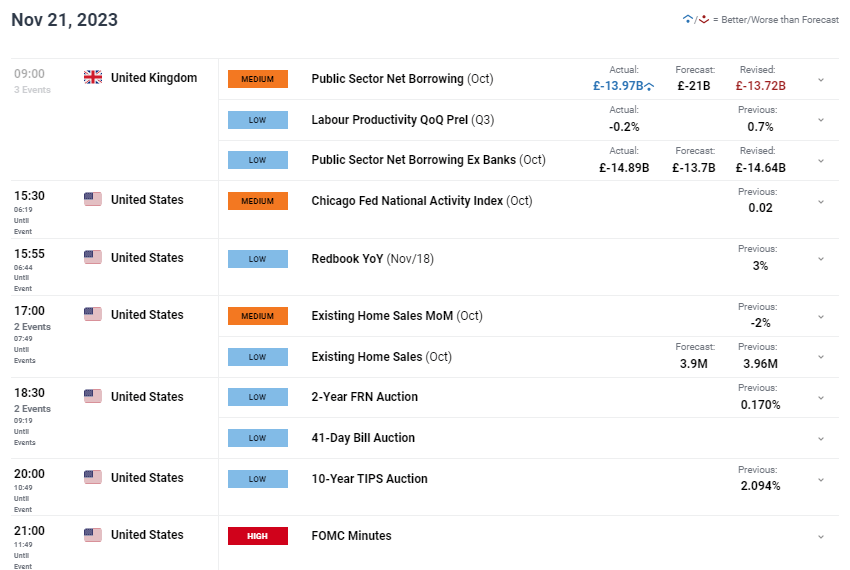Click the red HIGH importance badge
Image resolution: width=850 pixels, height=570 pixels.
click(258, 536)
